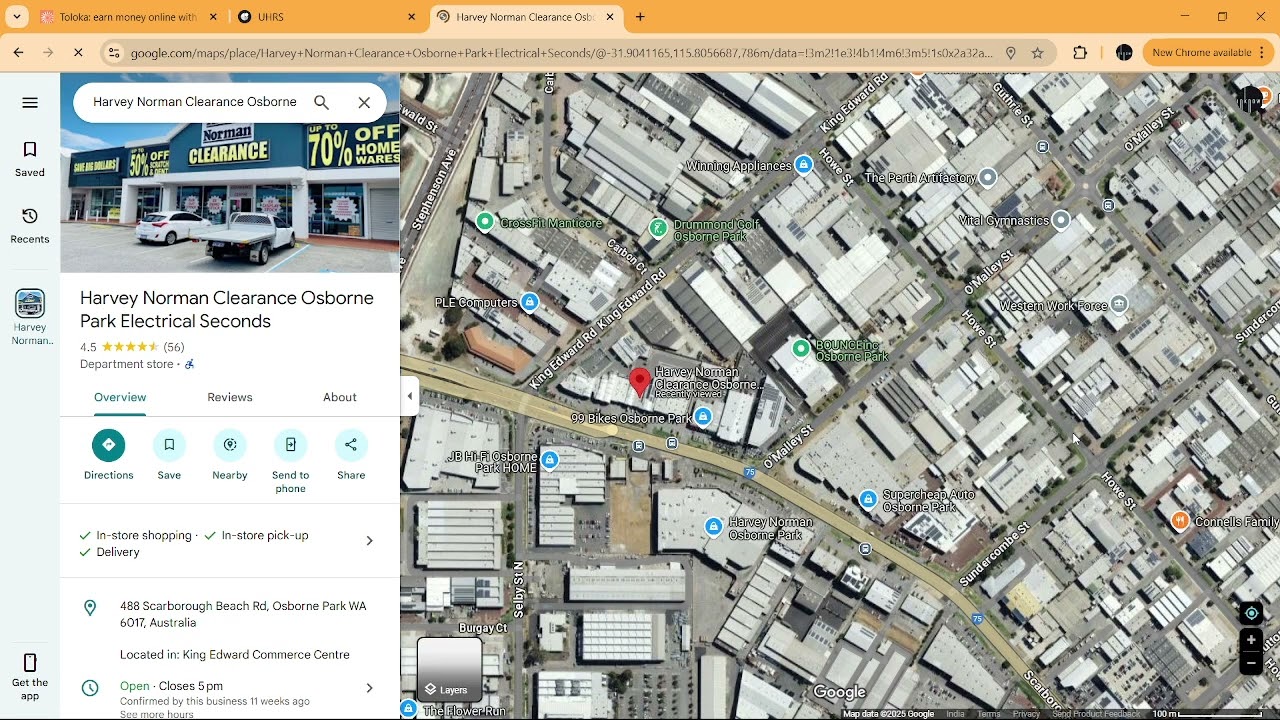Click the address bar URL

562,53
